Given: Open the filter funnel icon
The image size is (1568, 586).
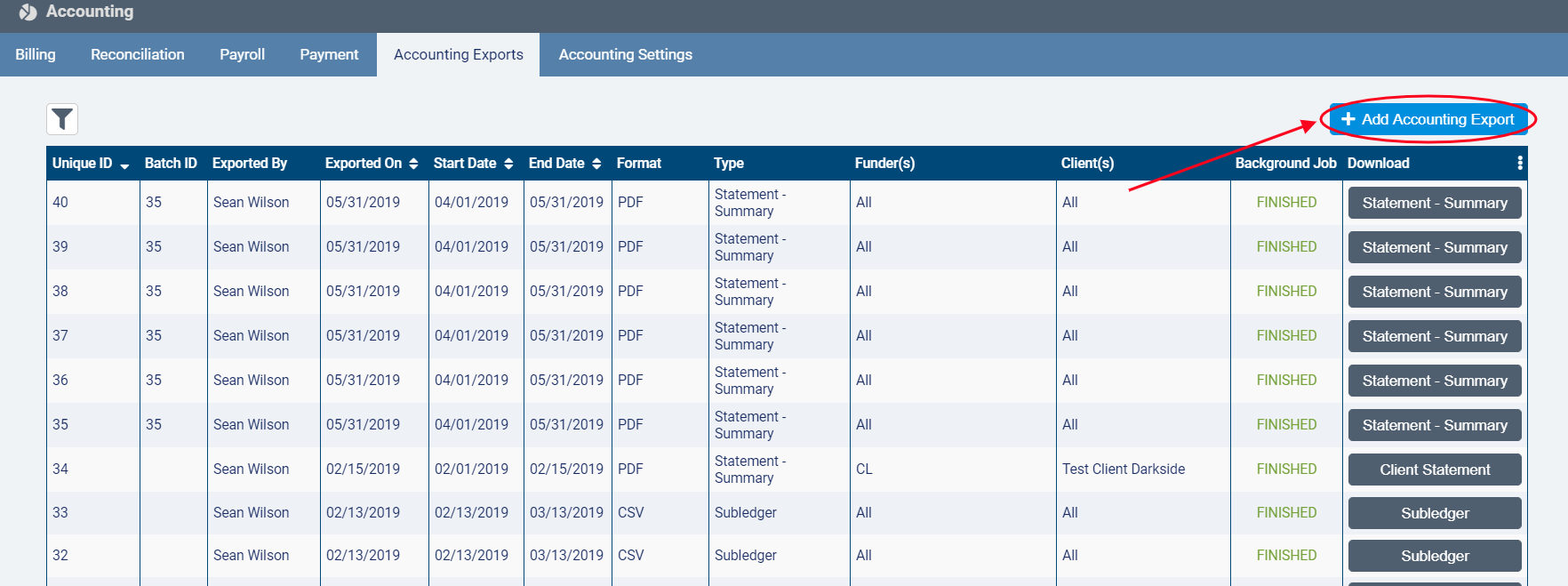Looking at the screenshot, I should 62,119.
